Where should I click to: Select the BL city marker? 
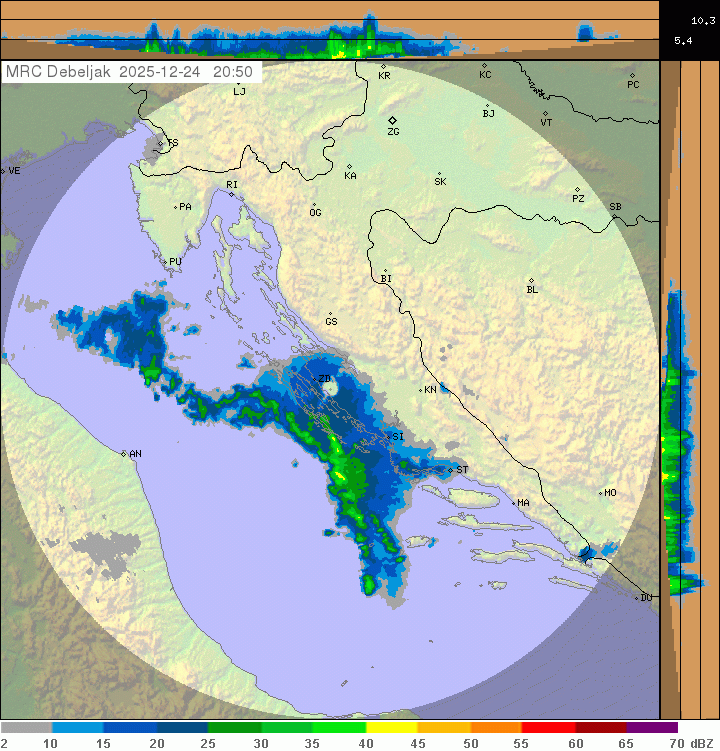click(531, 281)
